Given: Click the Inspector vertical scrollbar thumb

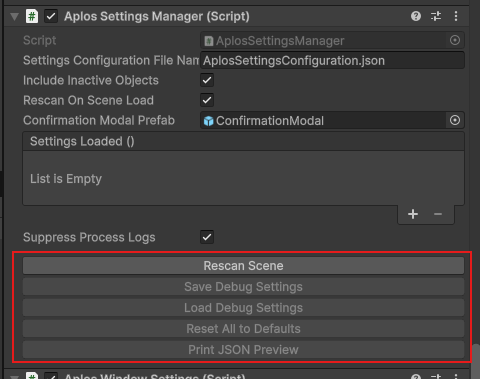Looking at the screenshot, I should (476, 362).
